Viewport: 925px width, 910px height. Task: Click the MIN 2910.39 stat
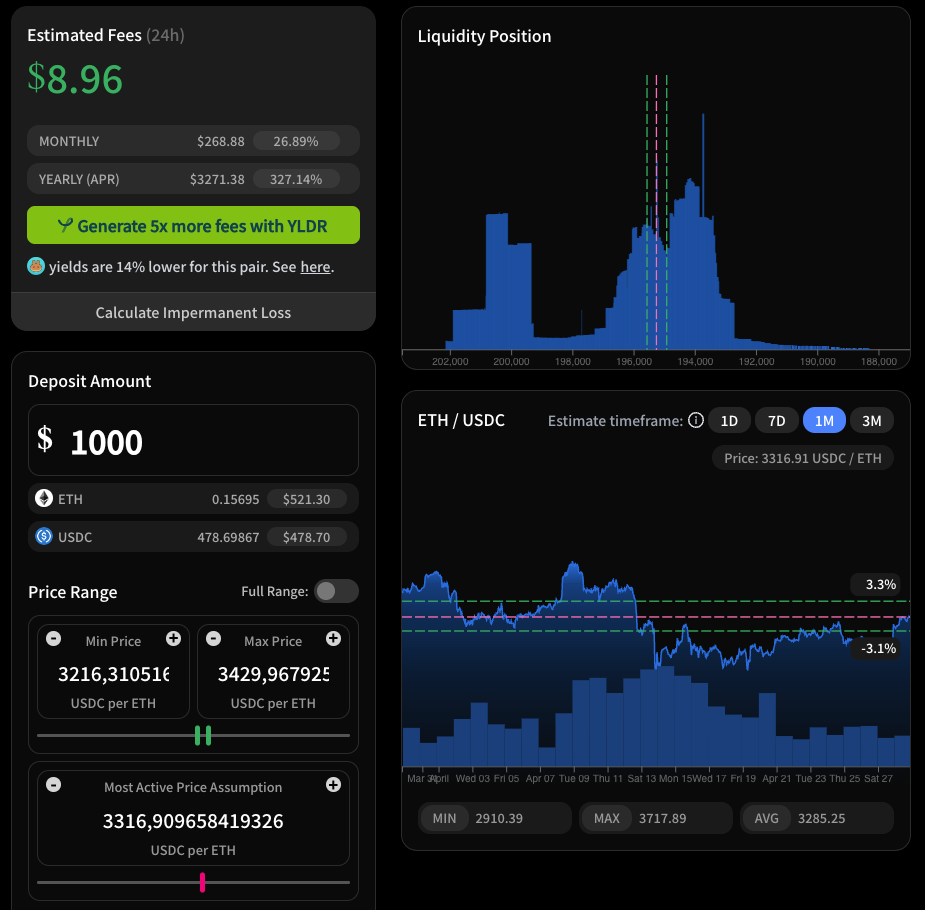[495, 818]
